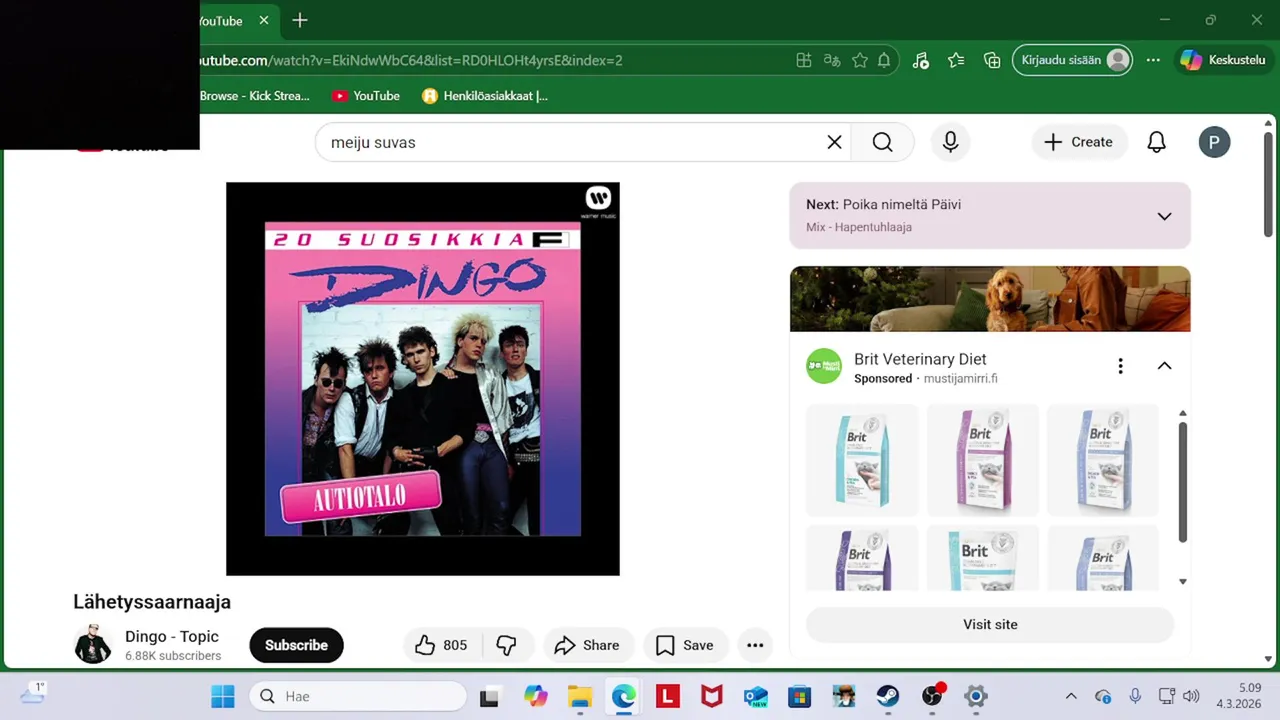This screenshot has height=720, width=1280.
Task: Open the Brit ad dog banner image
Action: pos(990,298)
